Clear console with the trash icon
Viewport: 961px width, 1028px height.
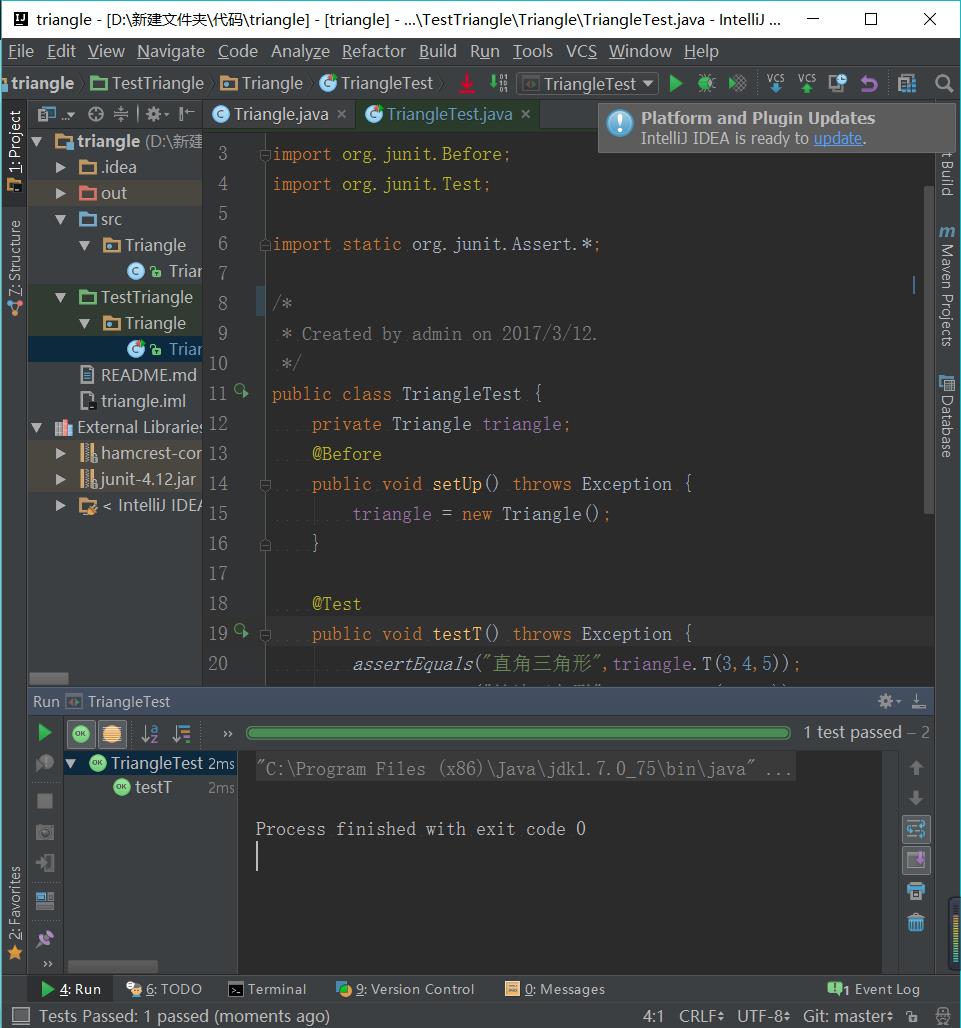coord(916,922)
